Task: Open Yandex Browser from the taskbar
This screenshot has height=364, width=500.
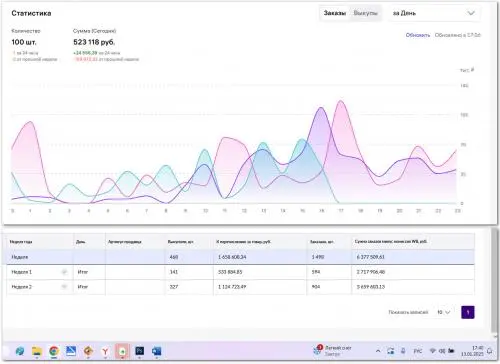Action: coord(105,351)
